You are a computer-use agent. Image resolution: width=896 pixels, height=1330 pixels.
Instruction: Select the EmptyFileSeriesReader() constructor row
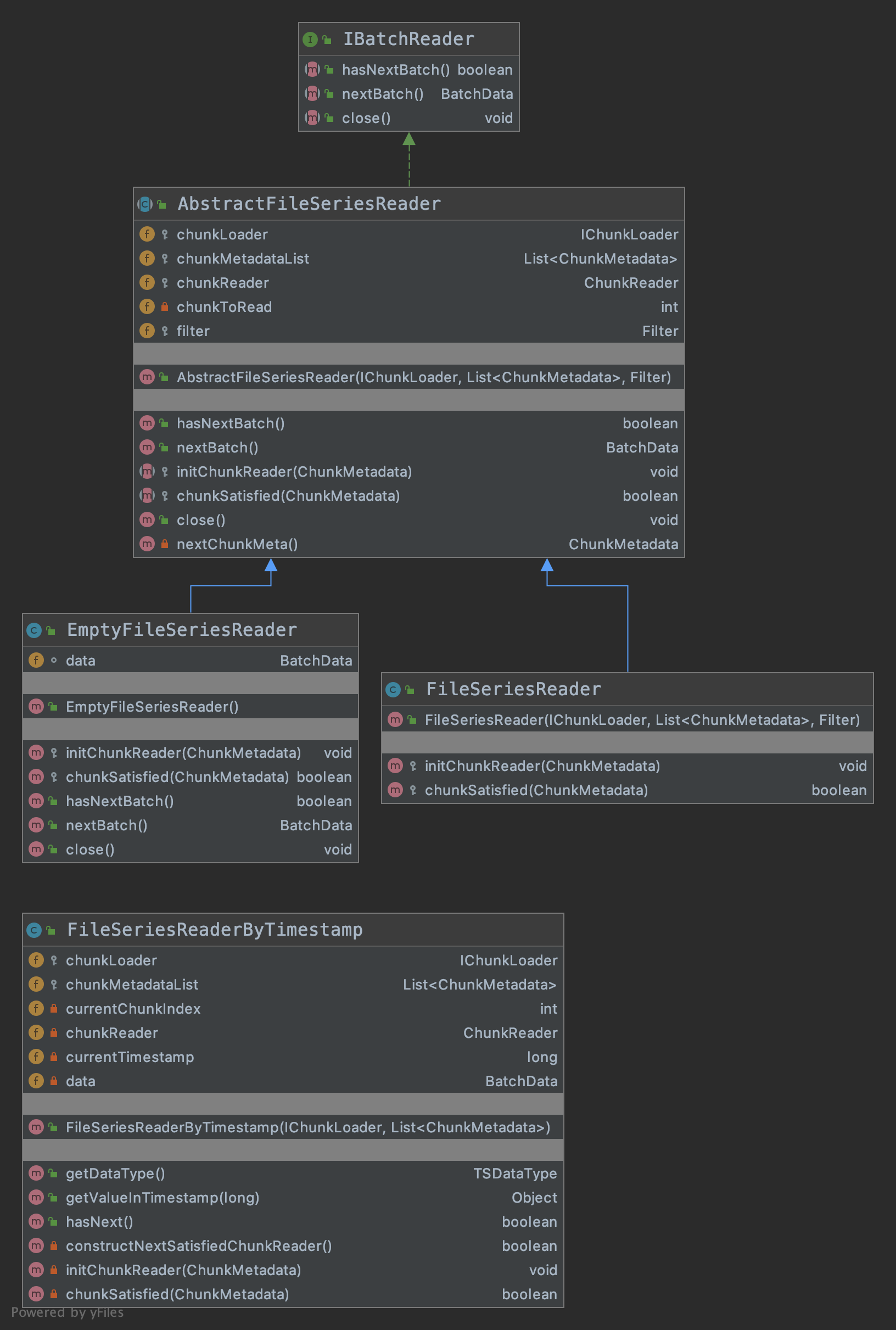click(x=152, y=707)
